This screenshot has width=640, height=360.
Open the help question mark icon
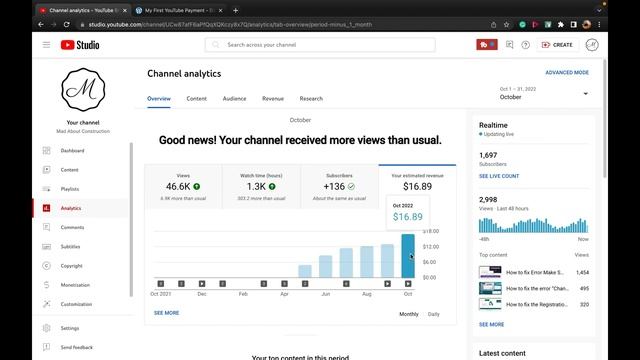[x=526, y=45]
